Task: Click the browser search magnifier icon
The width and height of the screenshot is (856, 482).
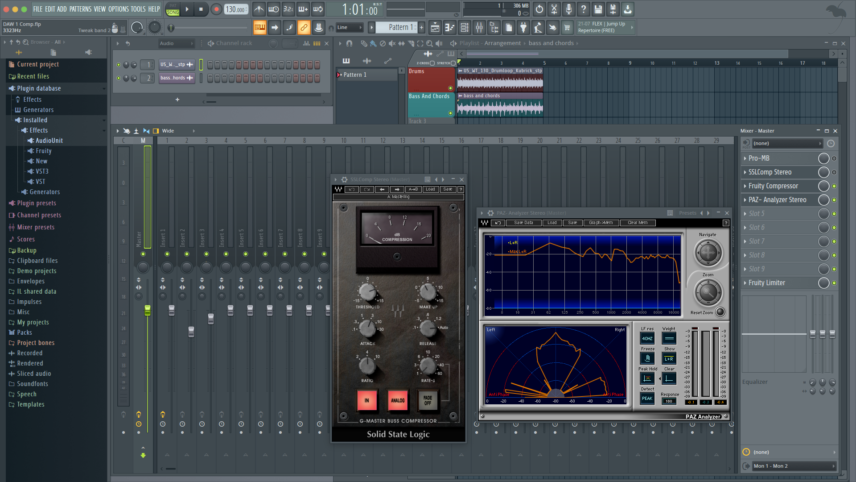Action: [25, 42]
